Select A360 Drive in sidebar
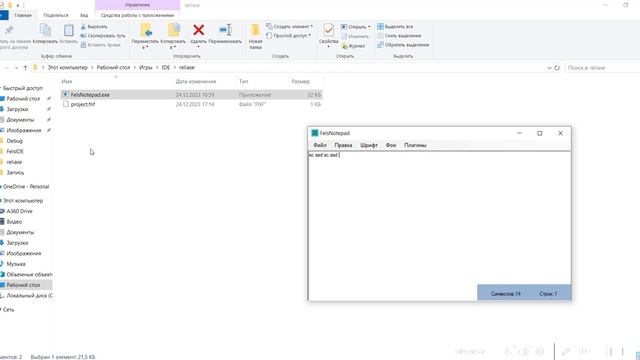The width and height of the screenshot is (640, 360). coord(19,211)
